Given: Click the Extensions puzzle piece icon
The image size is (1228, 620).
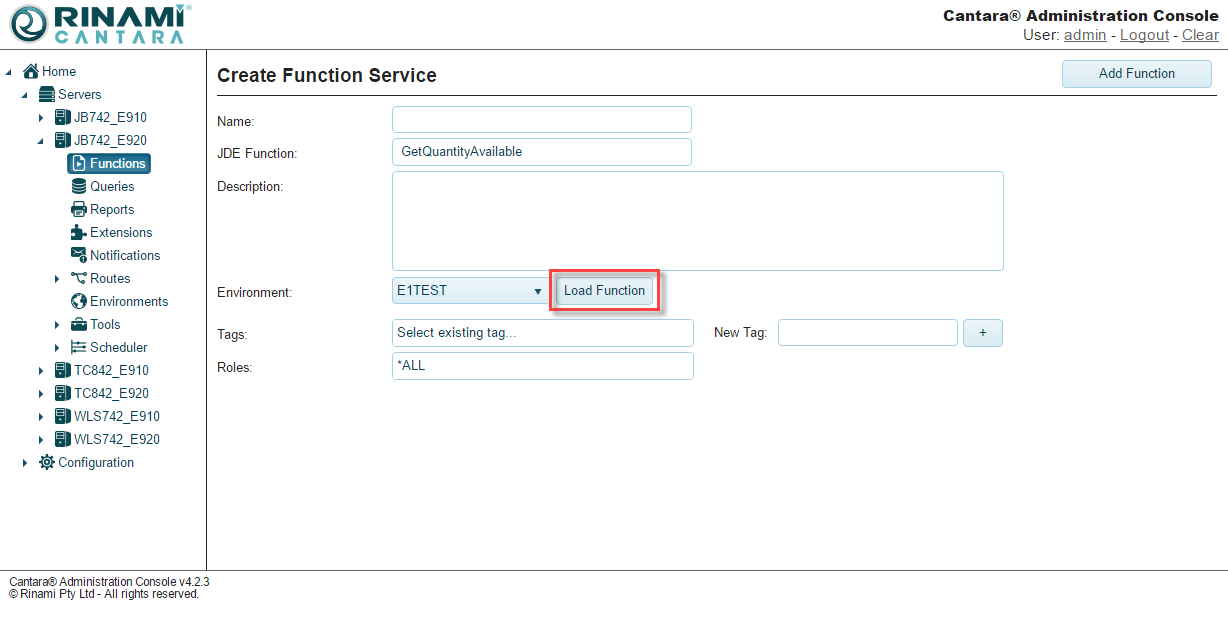Looking at the screenshot, I should (79, 232).
